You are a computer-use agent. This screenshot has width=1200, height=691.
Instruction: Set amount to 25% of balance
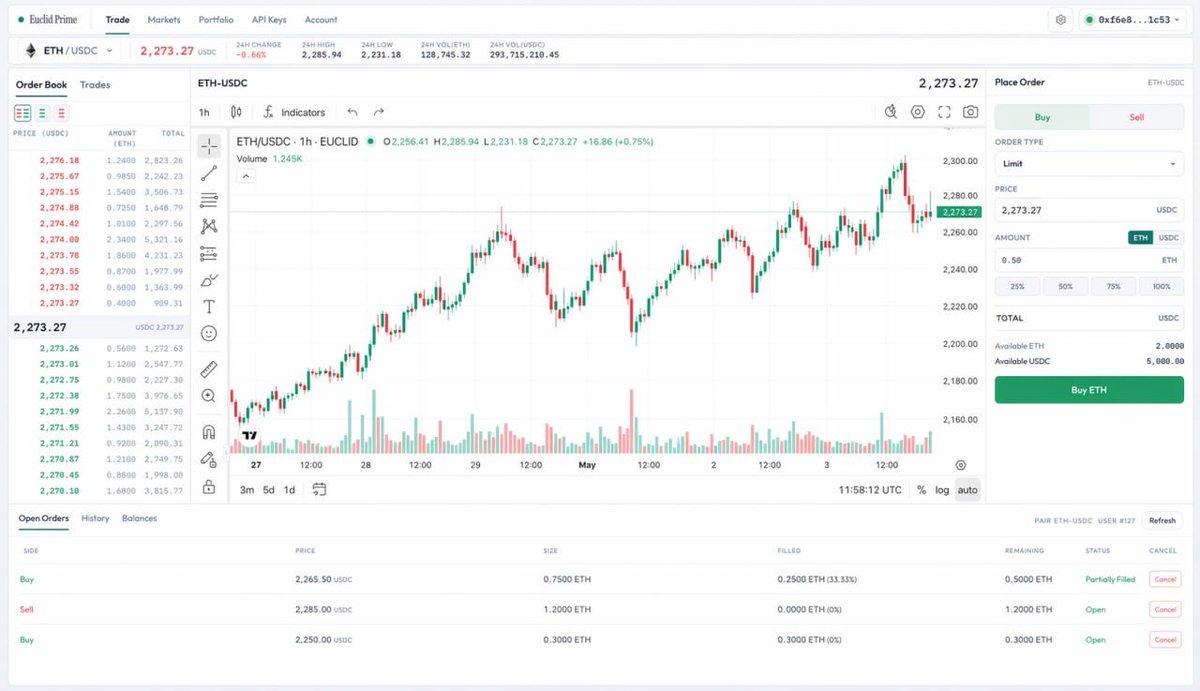(x=1018, y=286)
